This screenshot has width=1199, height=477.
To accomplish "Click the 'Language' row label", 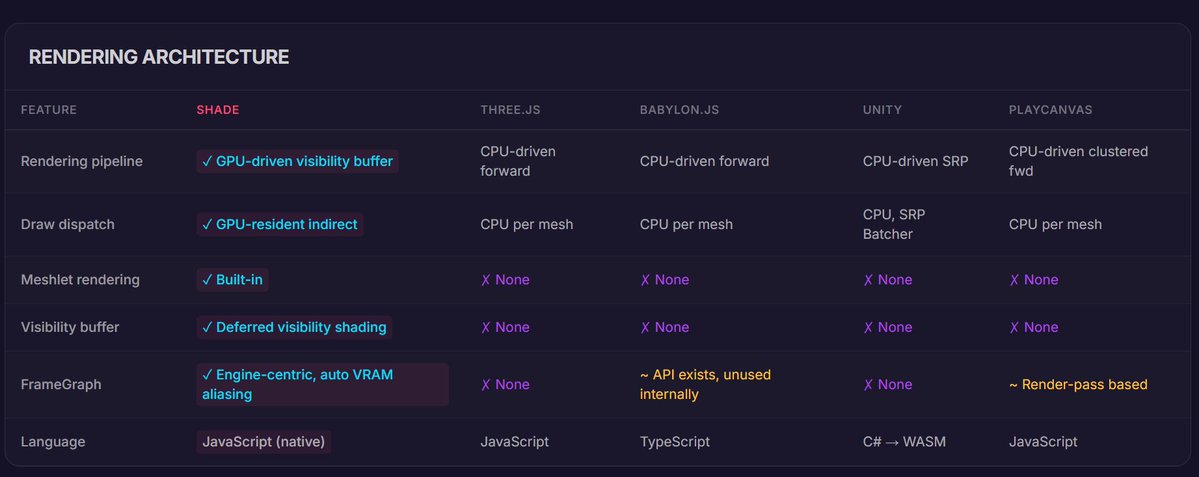I will coord(53,442).
